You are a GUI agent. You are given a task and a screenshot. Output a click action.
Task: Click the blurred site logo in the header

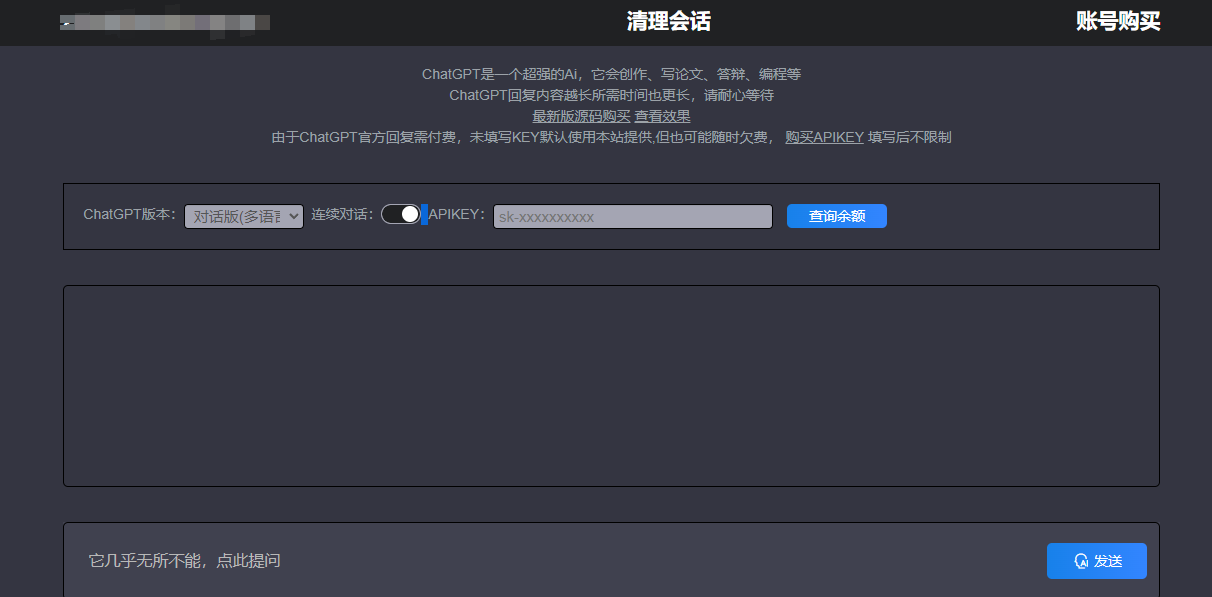click(x=165, y=23)
